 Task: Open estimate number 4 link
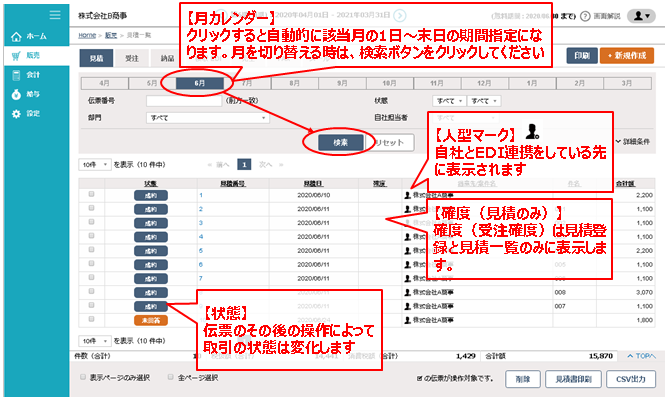(201, 237)
